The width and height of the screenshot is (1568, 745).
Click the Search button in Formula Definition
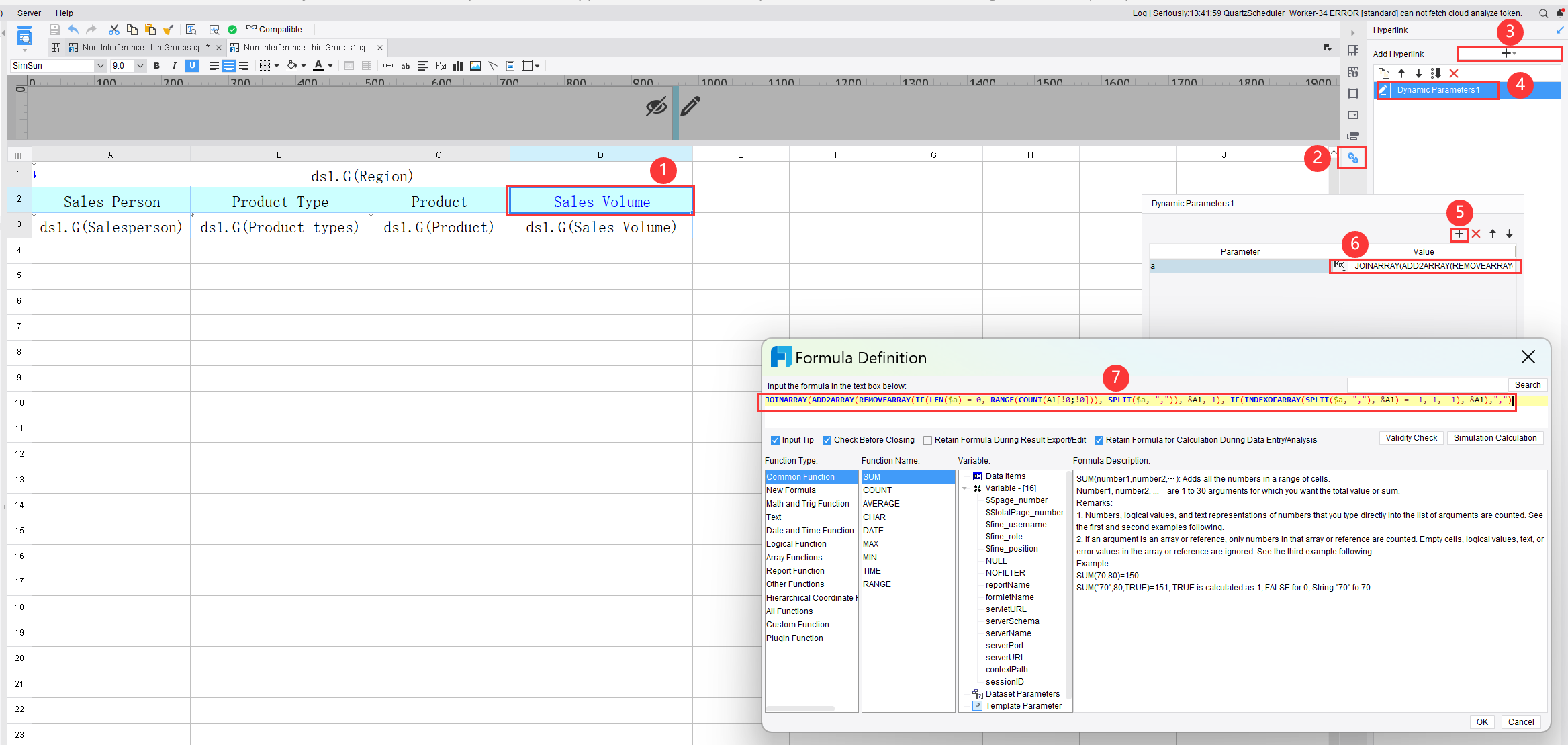click(x=1527, y=385)
